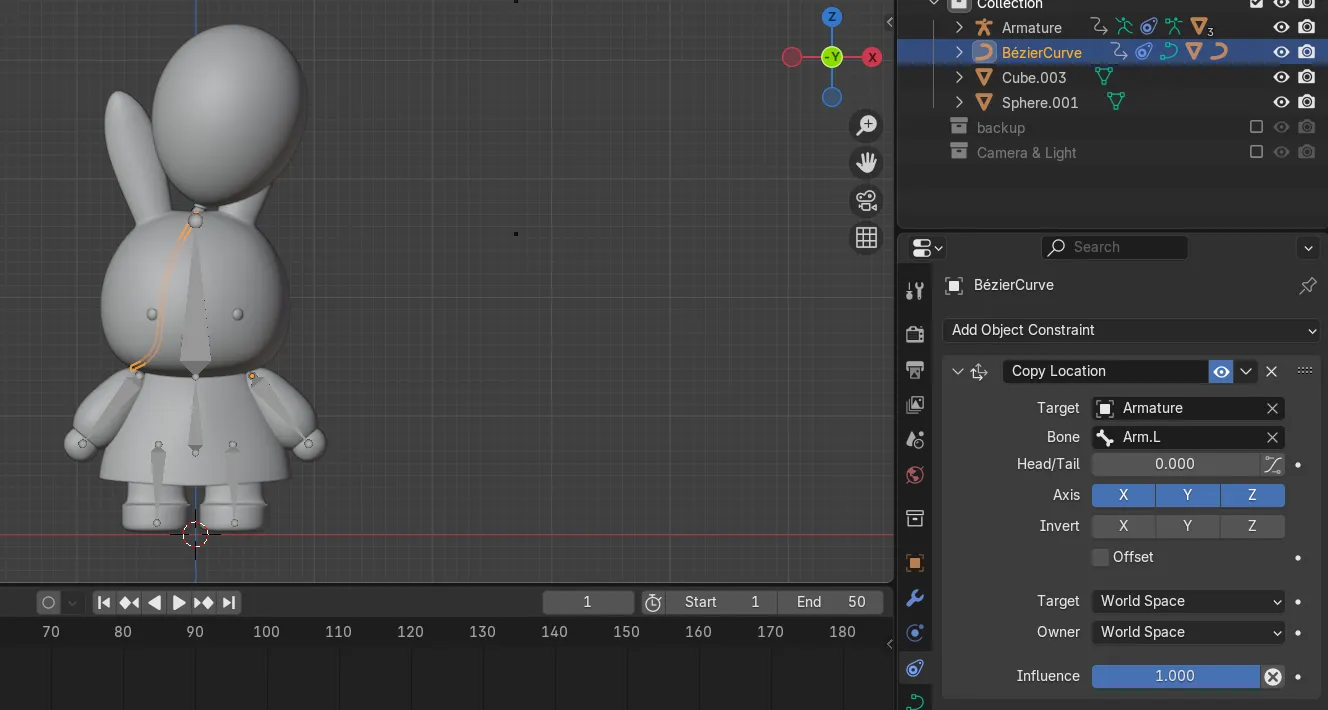Click Armature's mesh children icon with number 3
The height and width of the screenshot is (710, 1328).
(1200, 28)
